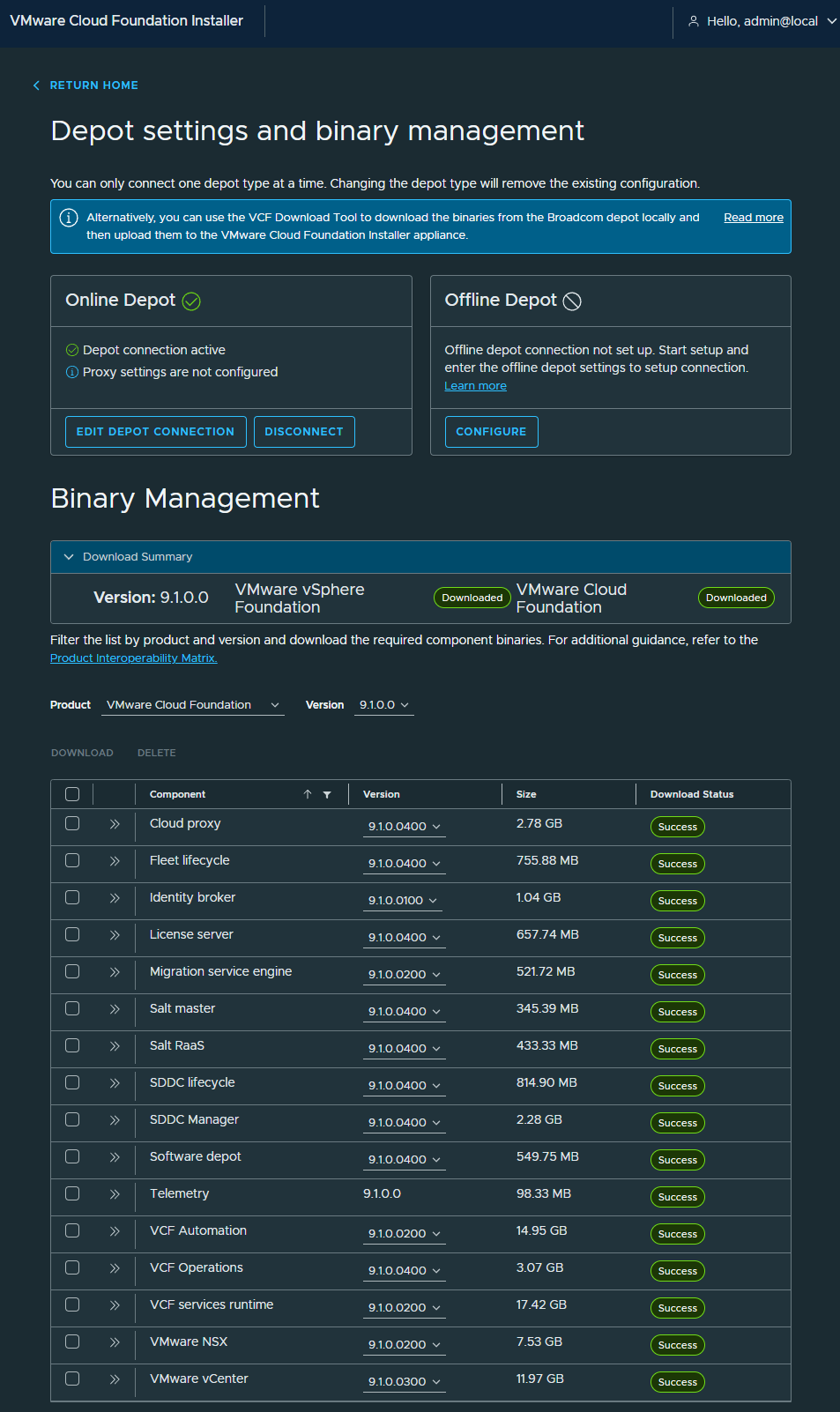Collapse the Download Summary section
840x1412 pixels.
pos(69,557)
